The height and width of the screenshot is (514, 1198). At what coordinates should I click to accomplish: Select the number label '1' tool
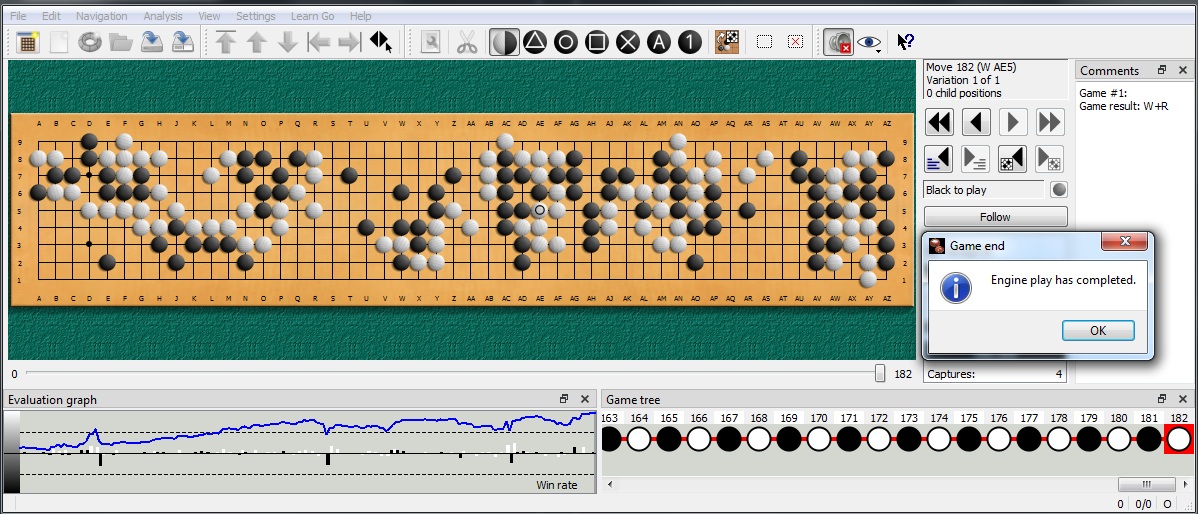[x=690, y=42]
